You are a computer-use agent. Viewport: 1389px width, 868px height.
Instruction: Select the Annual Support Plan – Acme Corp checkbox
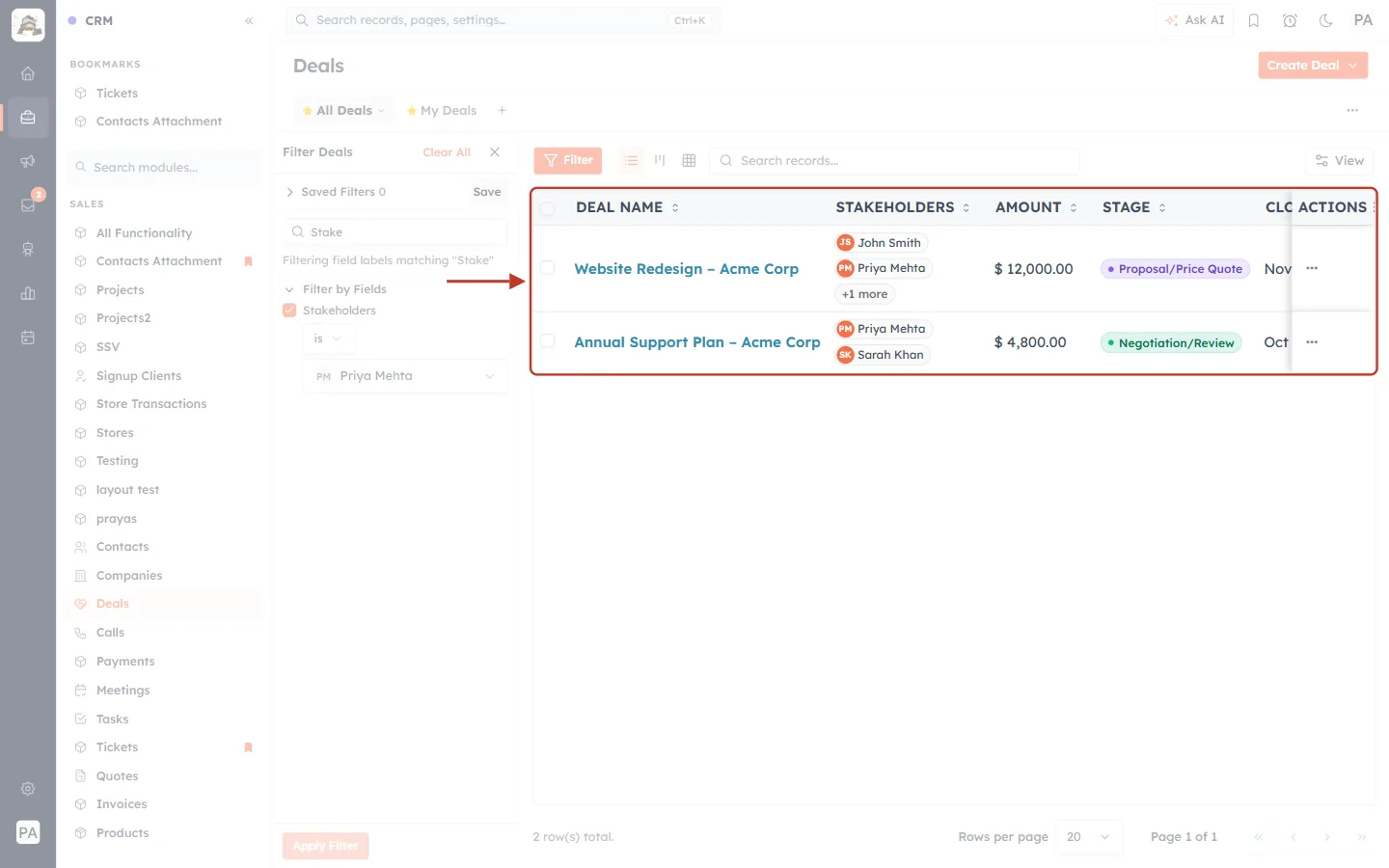point(548,341)
